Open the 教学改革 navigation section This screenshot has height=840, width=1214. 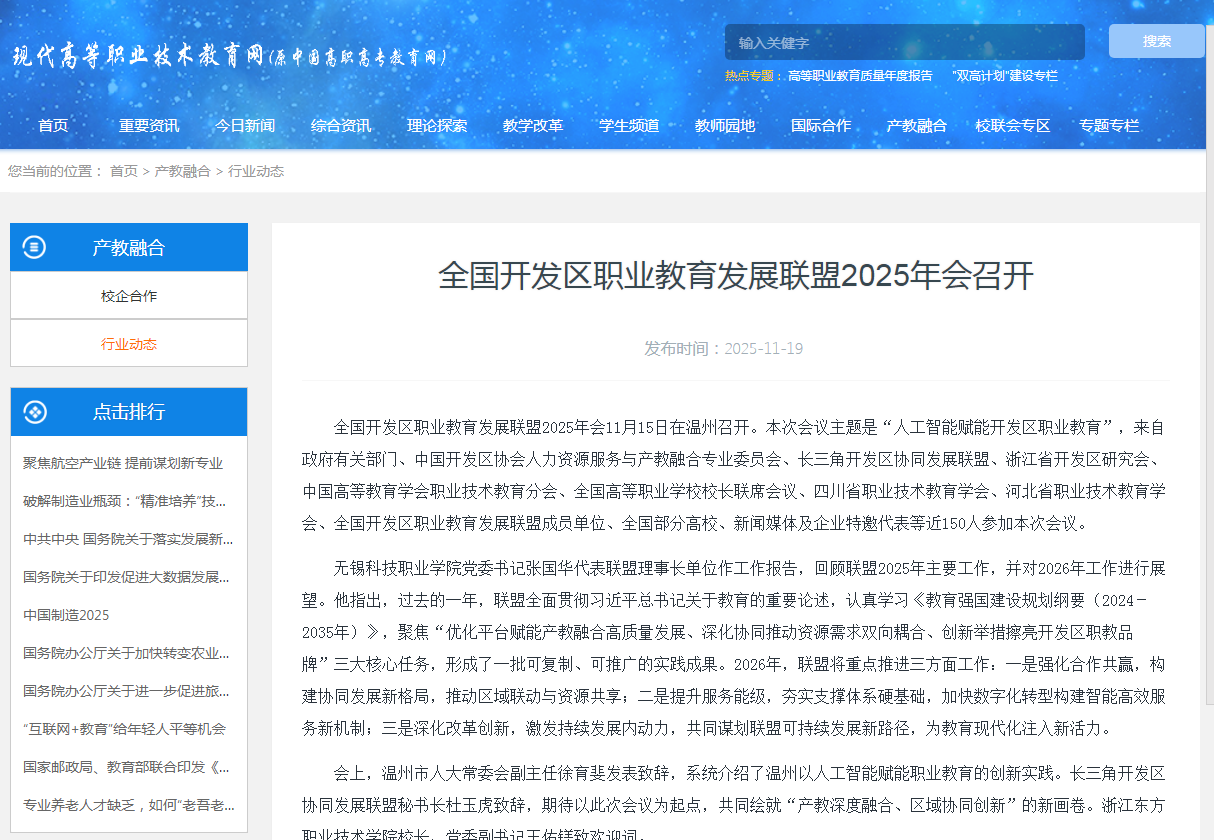coord(533,125)
